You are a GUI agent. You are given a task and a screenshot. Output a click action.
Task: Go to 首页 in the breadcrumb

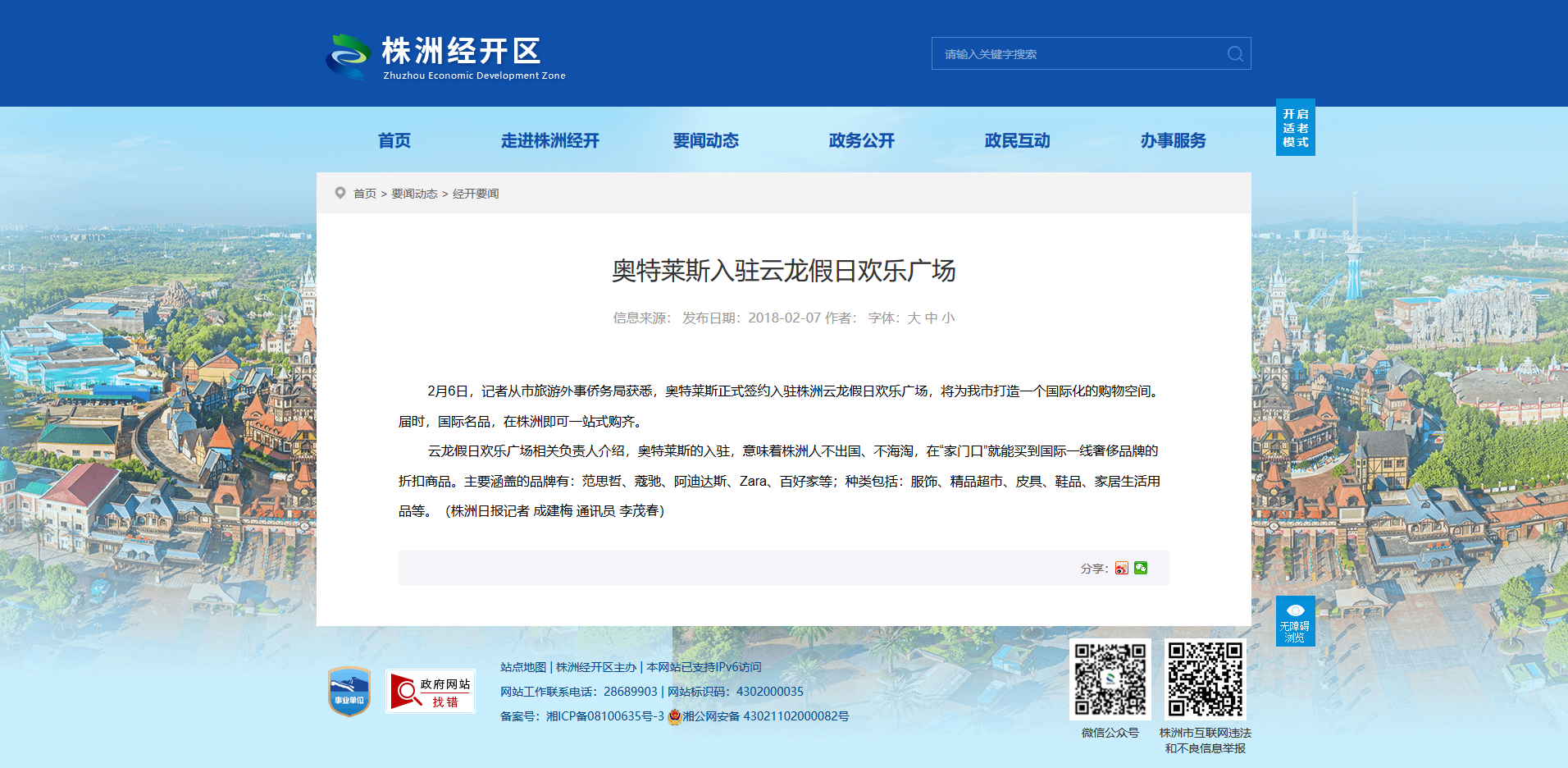click(365, 194)
